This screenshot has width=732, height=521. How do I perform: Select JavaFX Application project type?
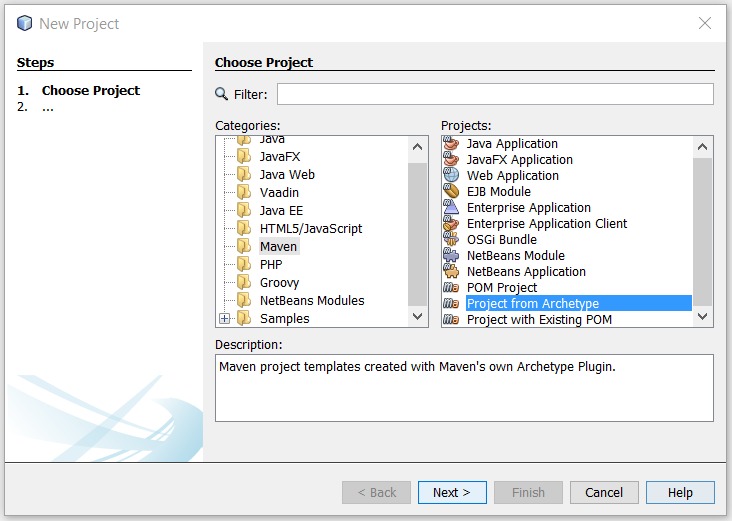point(520,160)
